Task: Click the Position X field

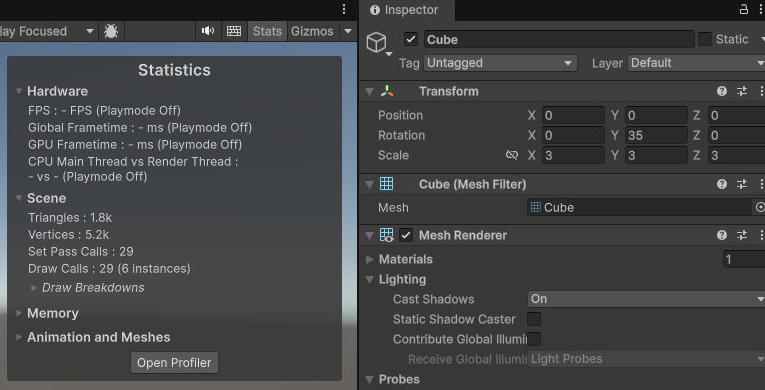Action: click(573, 115)
